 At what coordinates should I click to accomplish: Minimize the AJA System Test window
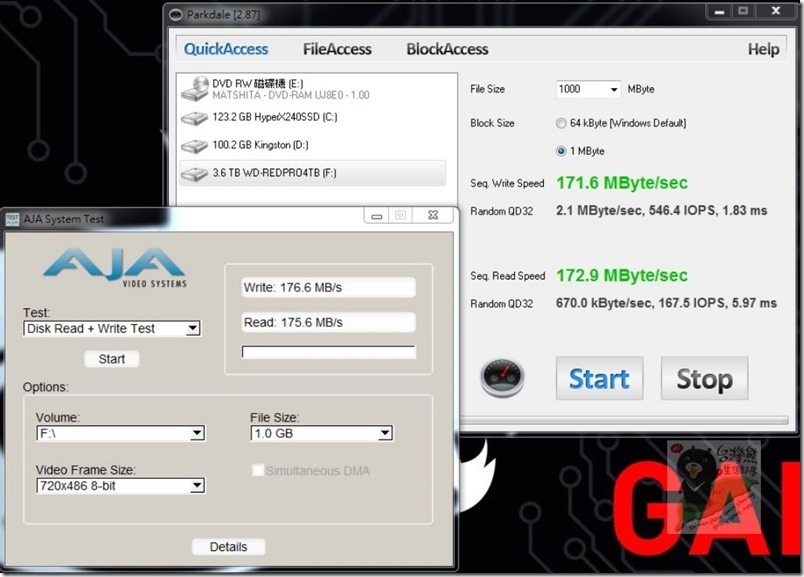pyautogui.click(x=377, y=216)
